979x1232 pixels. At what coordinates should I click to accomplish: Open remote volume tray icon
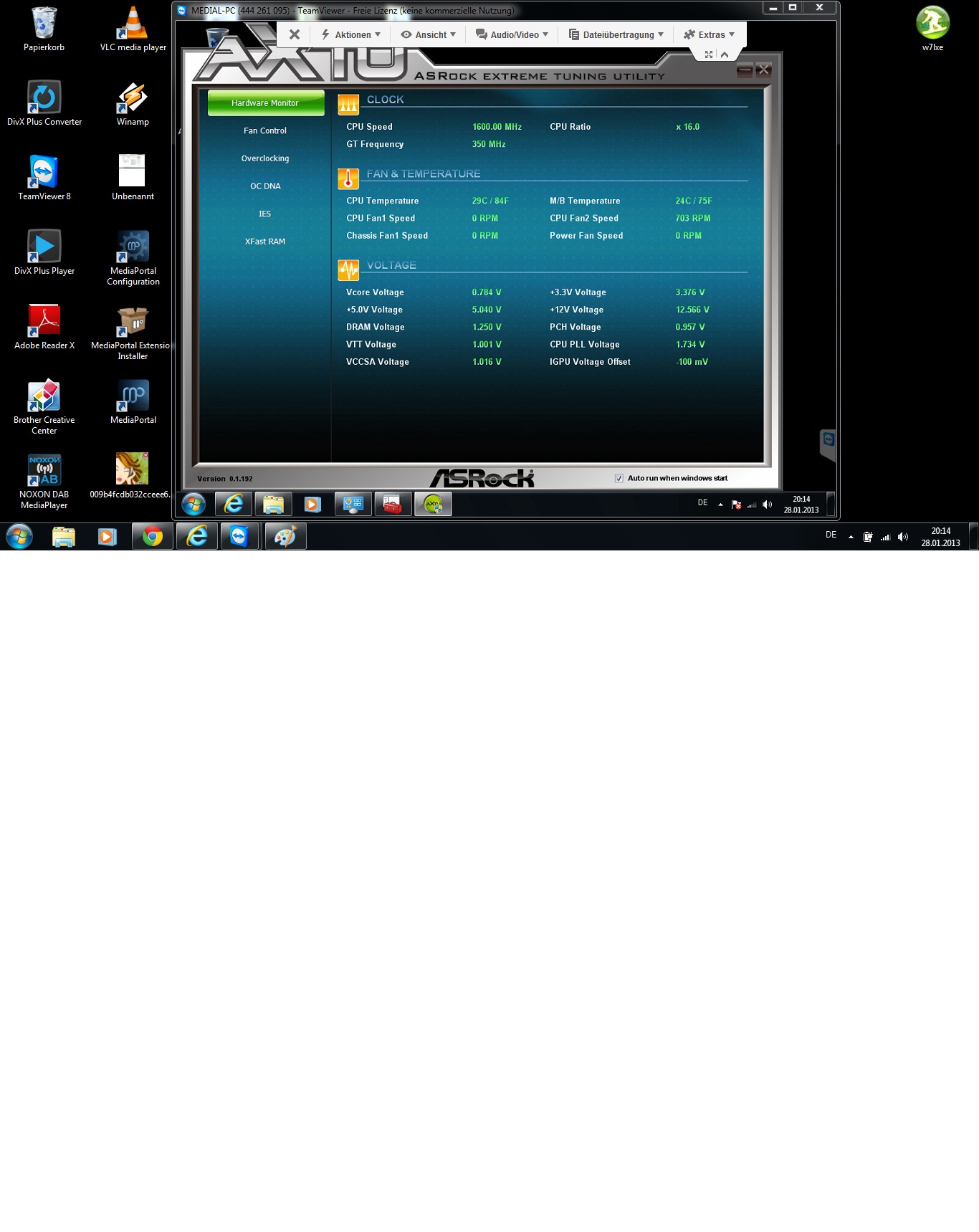tap(767, 505)
